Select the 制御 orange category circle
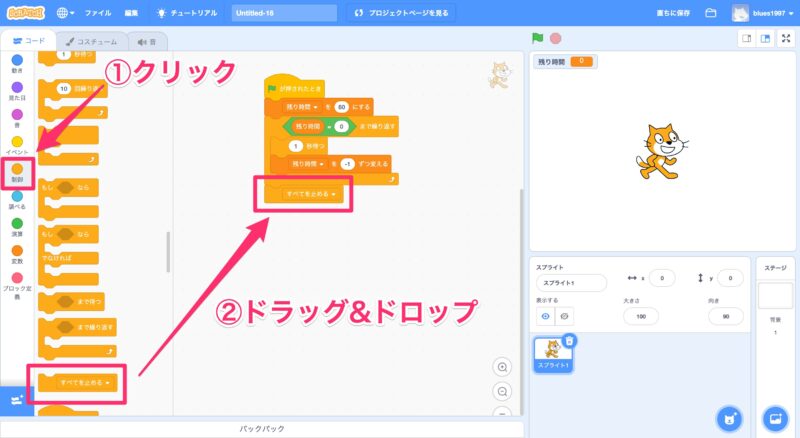The image size is (800, 438). pos(17,169)
